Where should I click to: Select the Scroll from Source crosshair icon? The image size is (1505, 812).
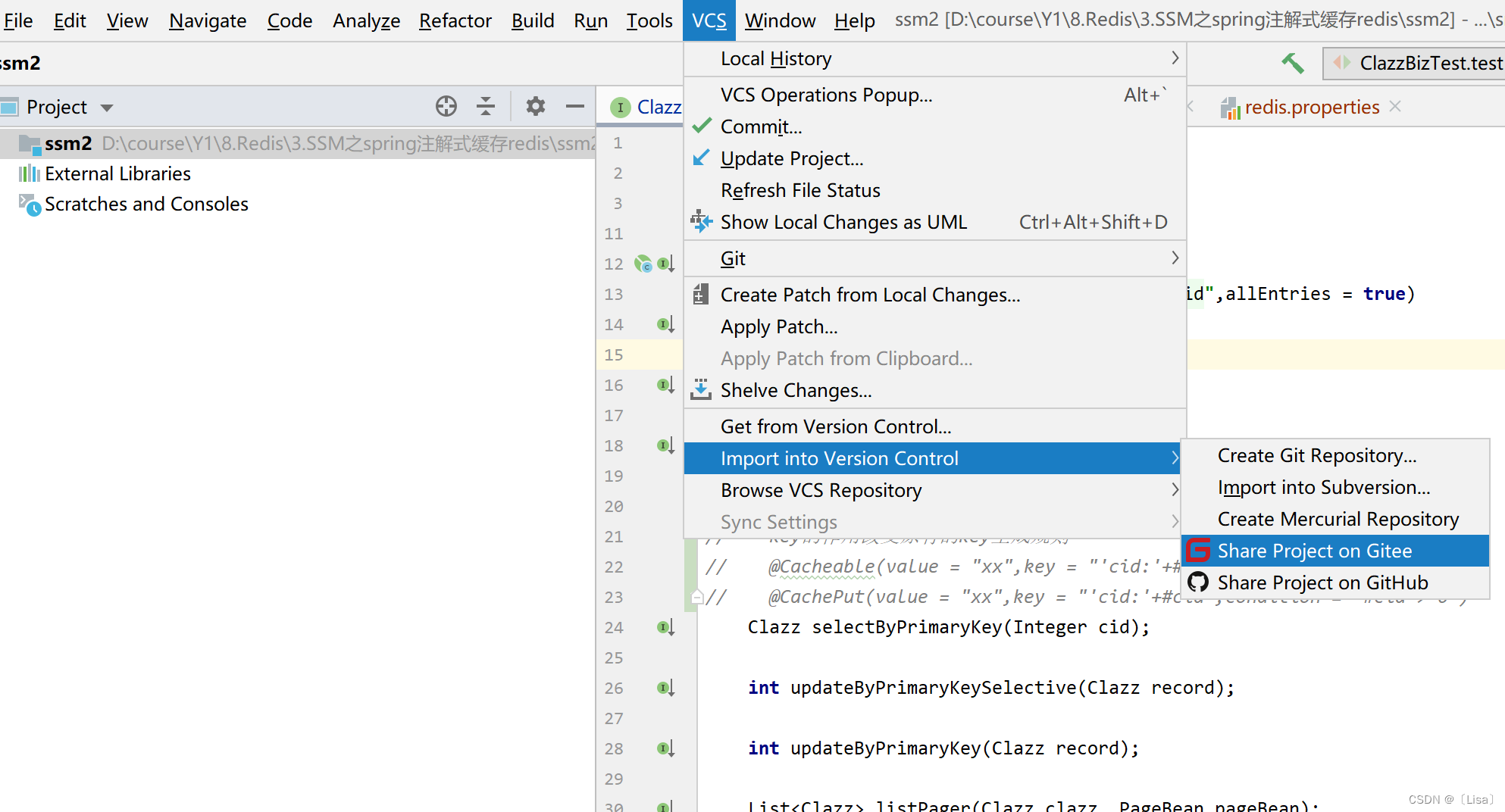coord(446,106)
